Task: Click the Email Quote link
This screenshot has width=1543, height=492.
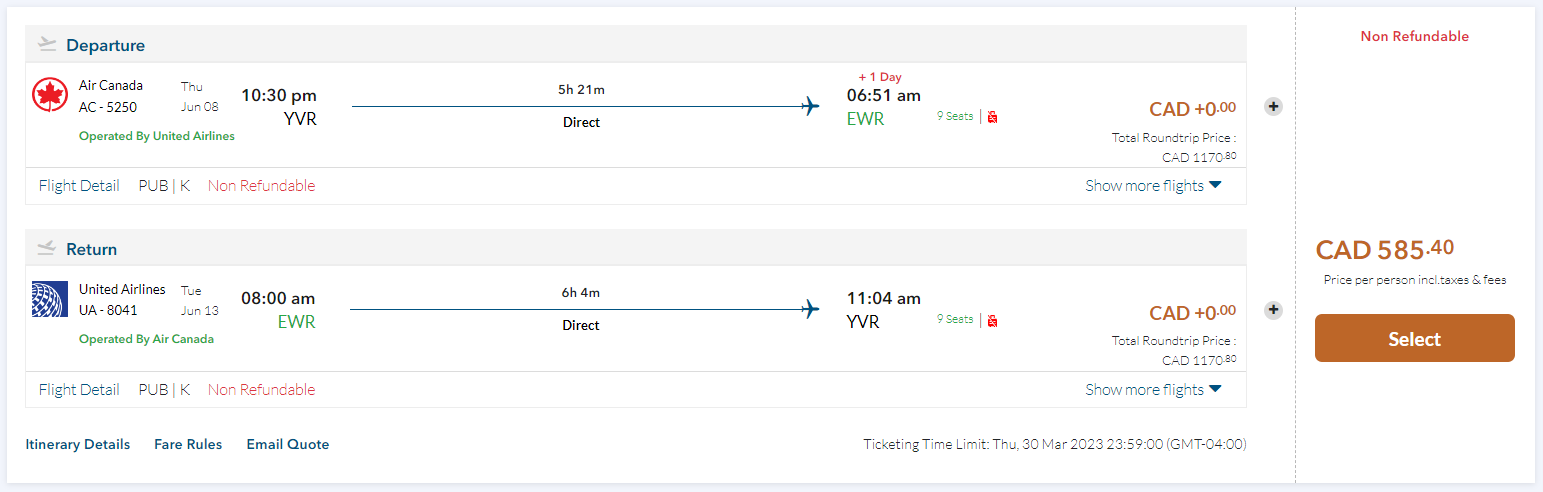Action: 288,444
